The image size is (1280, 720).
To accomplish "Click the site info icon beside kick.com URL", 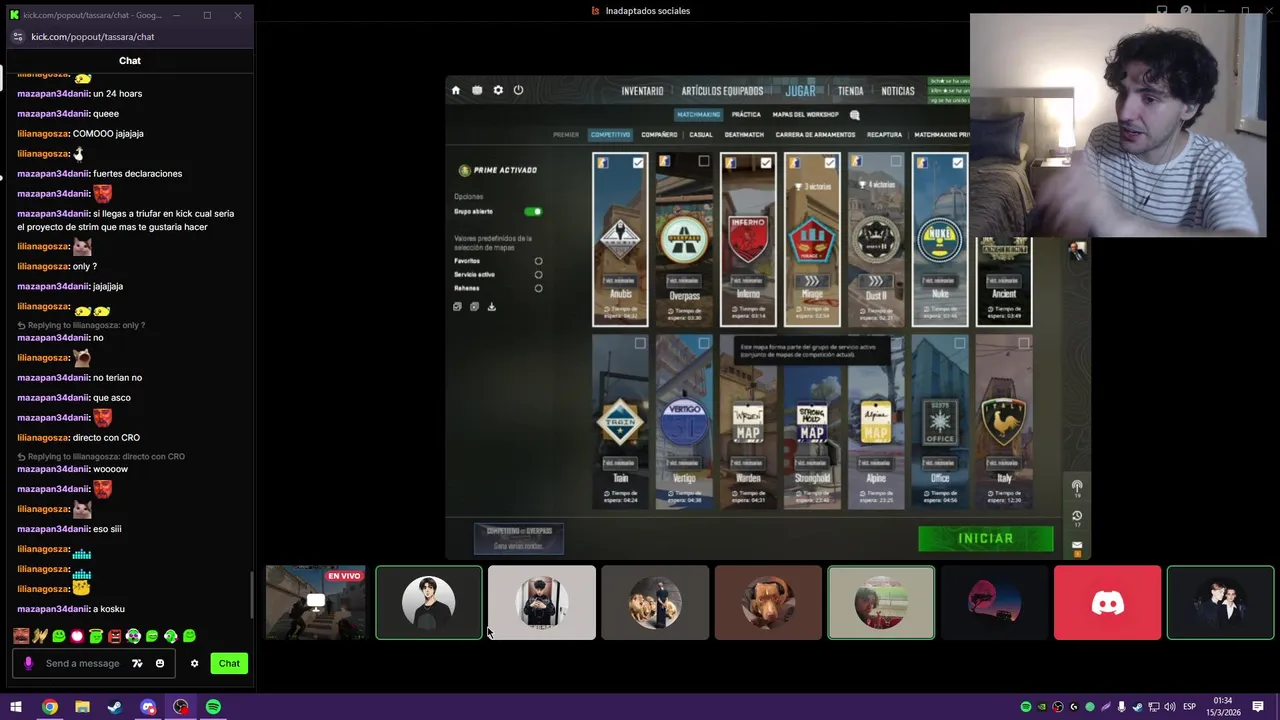I will point(17,37).
